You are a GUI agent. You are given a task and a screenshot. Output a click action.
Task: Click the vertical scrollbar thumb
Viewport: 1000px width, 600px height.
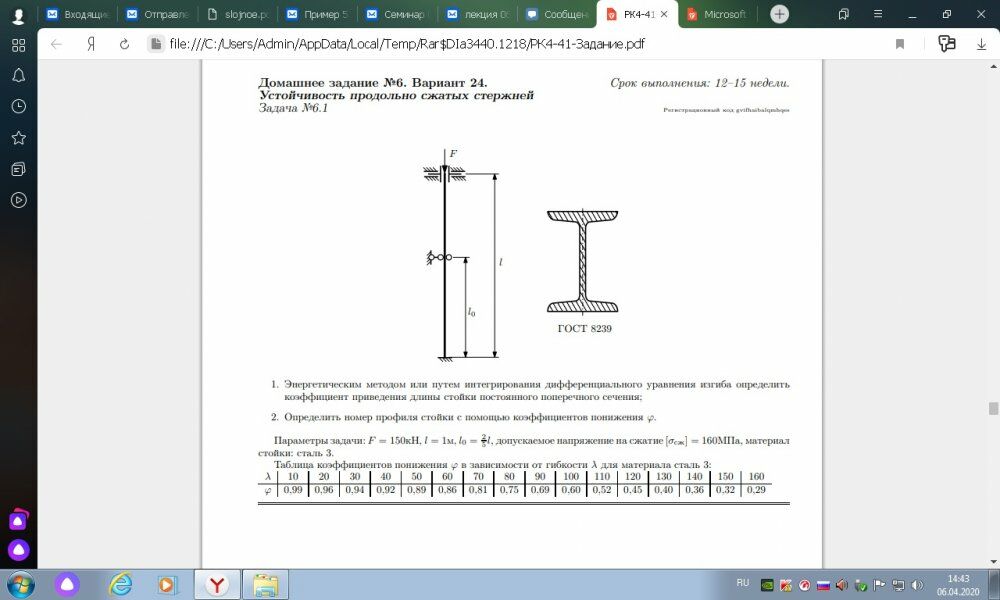pyautogui.click(x=993, y=408)
